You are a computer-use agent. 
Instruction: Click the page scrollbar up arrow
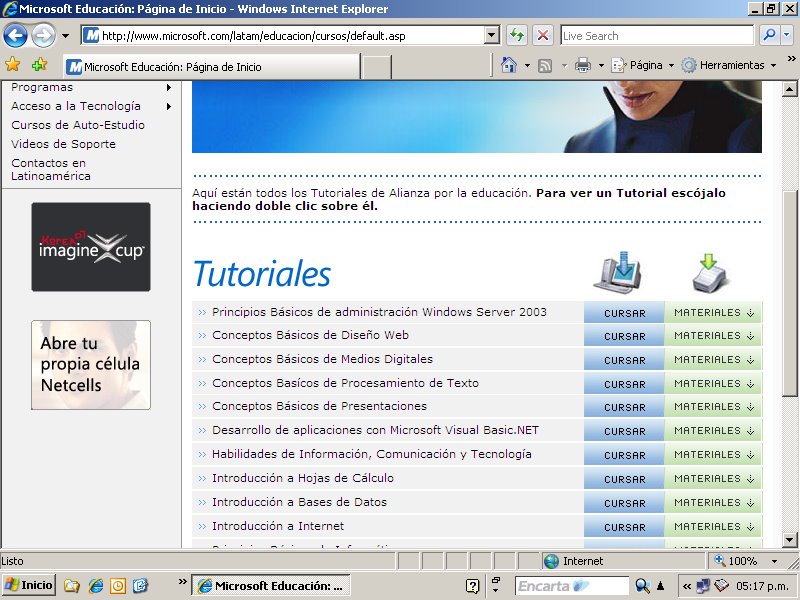coord(789,89)
